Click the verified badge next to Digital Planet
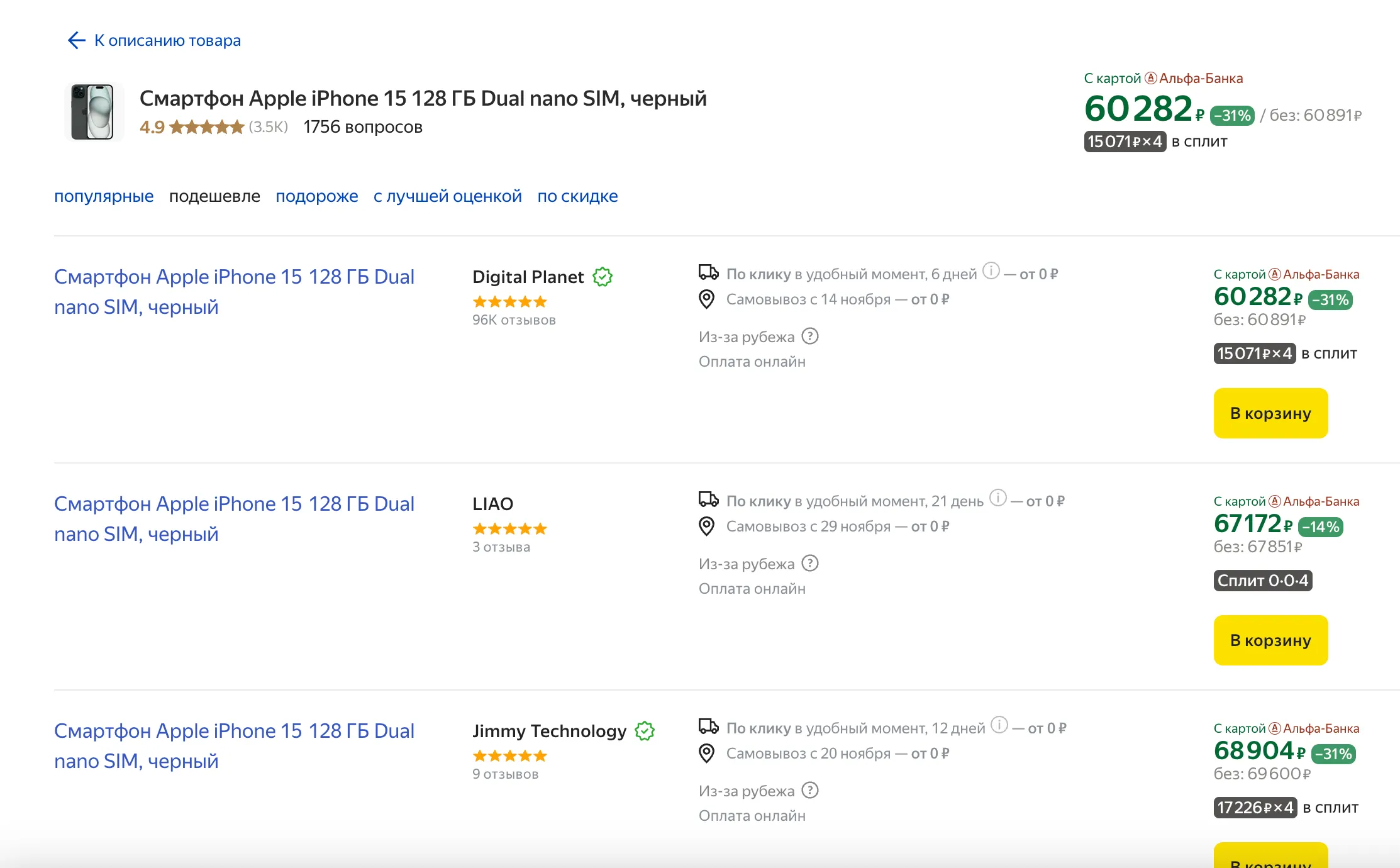Image resolution: width=1400 pixels, height=868 pixels. (603, 277)
